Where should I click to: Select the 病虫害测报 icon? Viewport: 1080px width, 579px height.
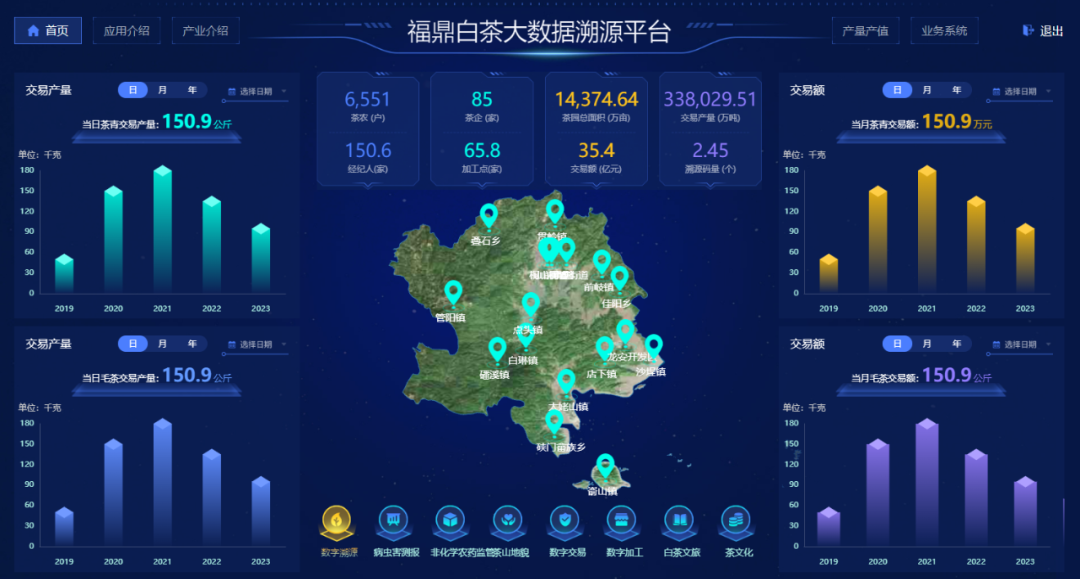click(x=394, y=522)
